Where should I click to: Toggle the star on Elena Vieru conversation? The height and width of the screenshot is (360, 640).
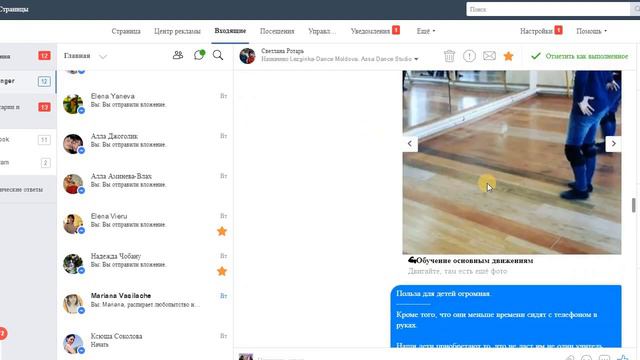[222, 231]
